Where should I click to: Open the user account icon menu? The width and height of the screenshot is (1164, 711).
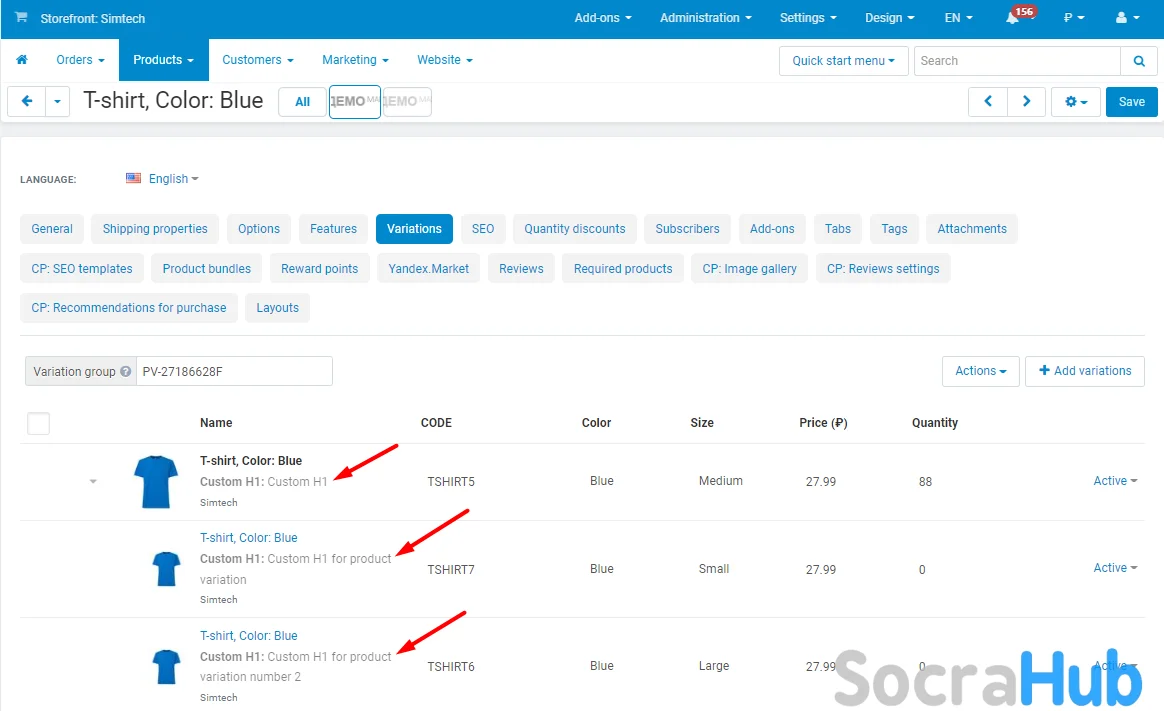click(1126, 18)
